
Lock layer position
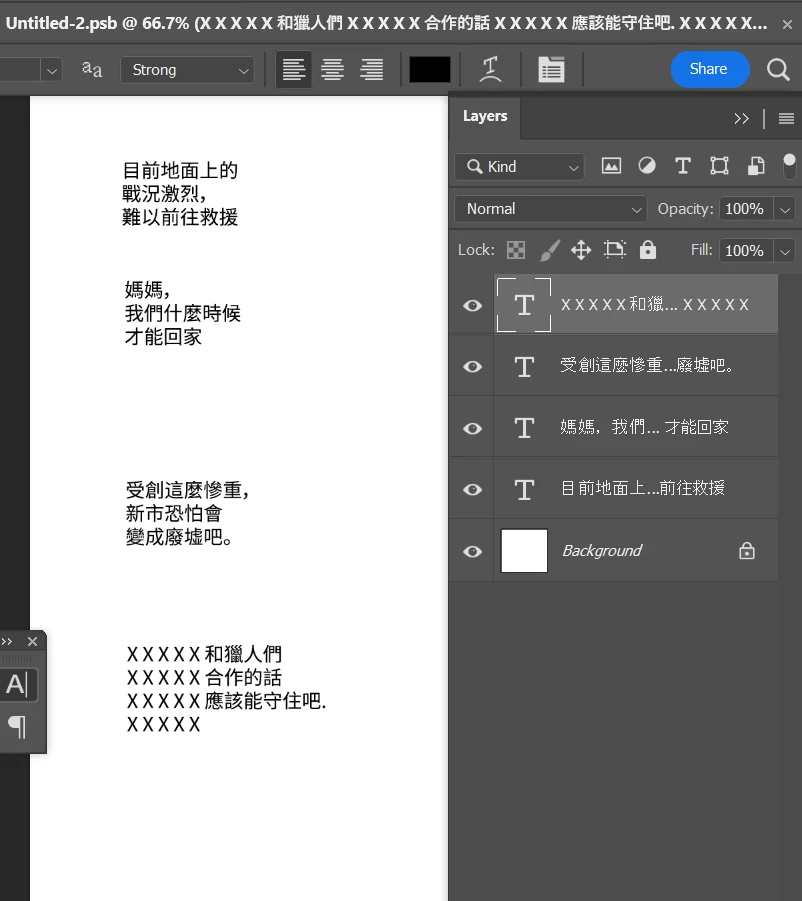click(581, 250)
